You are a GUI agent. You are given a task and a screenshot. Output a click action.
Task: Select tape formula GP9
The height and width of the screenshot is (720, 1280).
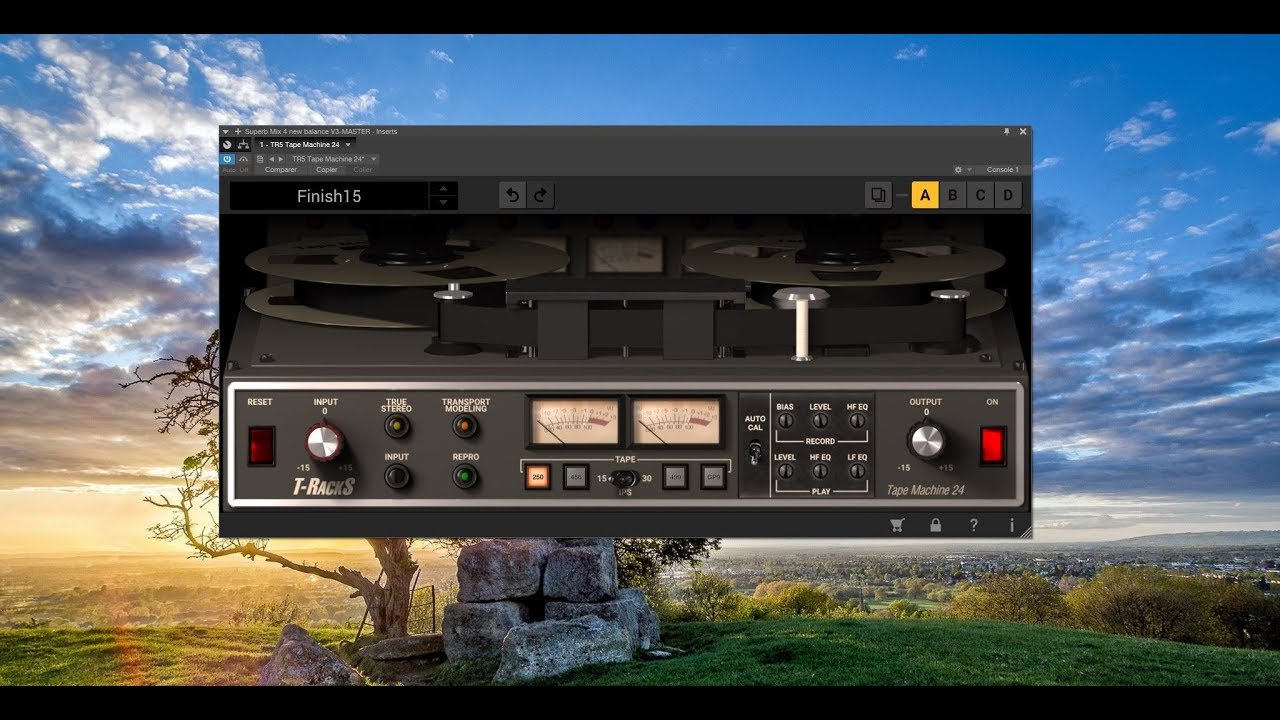coord(712,477)
